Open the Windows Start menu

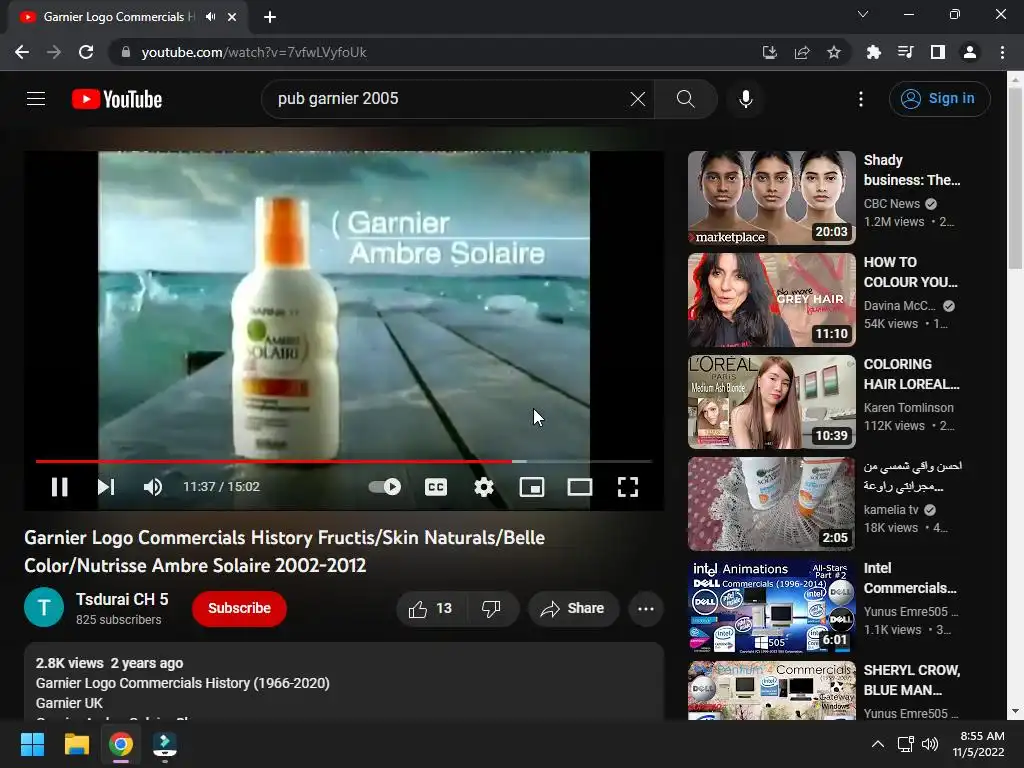(32, 744)
